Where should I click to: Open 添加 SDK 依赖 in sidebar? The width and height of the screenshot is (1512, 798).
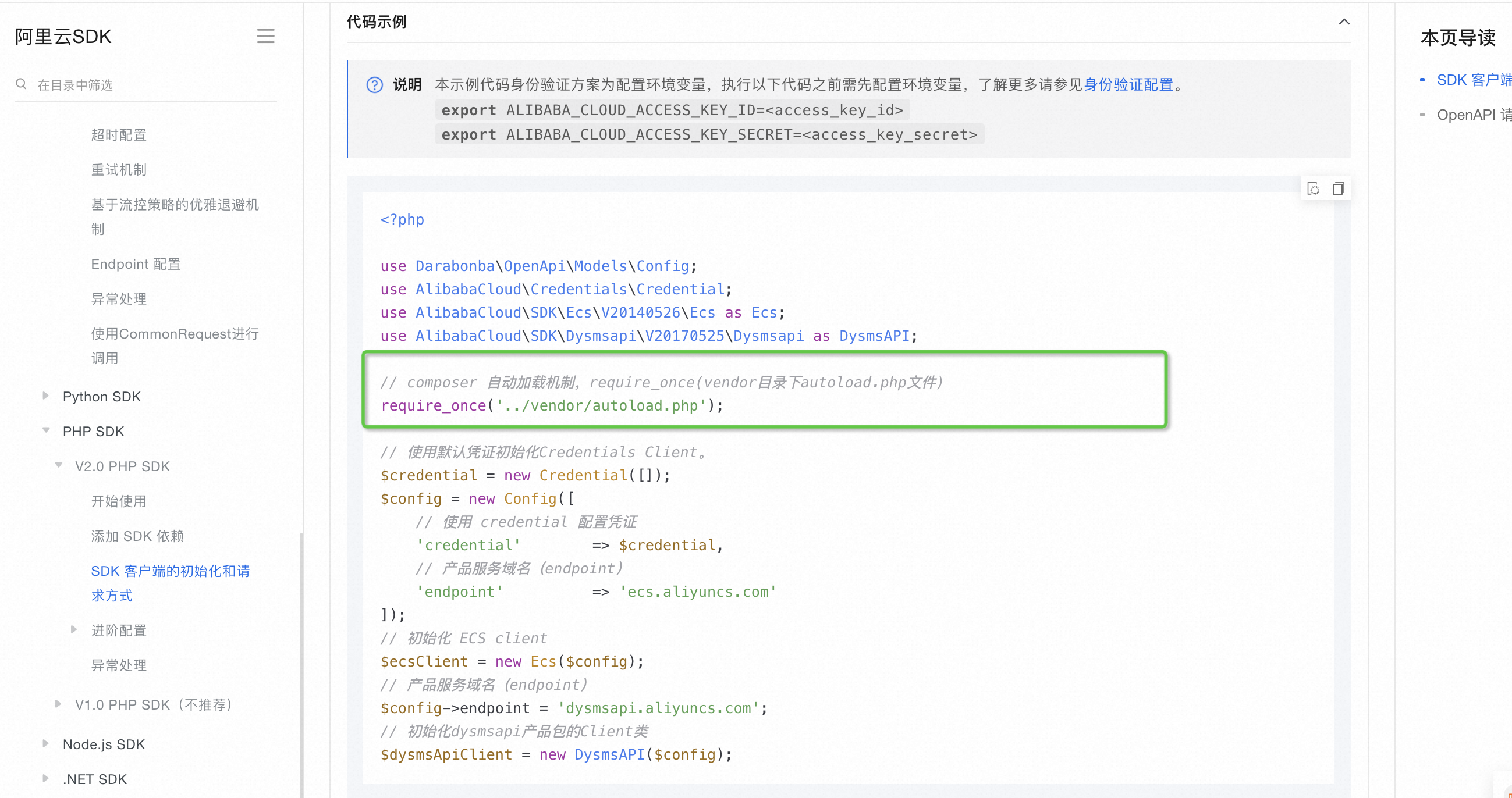[137, 536]
